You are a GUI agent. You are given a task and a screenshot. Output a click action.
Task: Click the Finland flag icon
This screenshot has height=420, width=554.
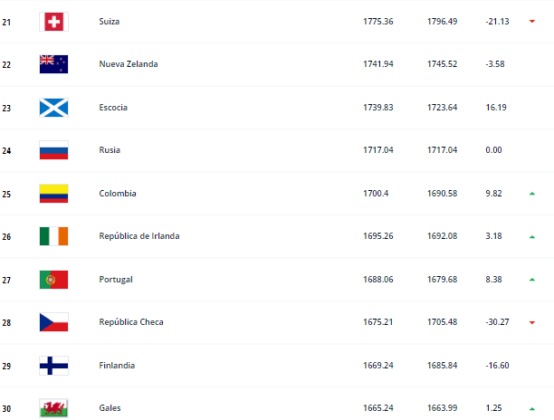click(54, 366)
